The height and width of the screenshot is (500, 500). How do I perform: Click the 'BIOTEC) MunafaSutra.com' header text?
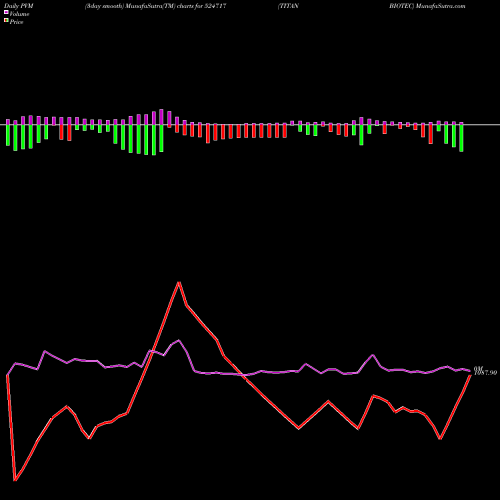[x=427, y=6]
